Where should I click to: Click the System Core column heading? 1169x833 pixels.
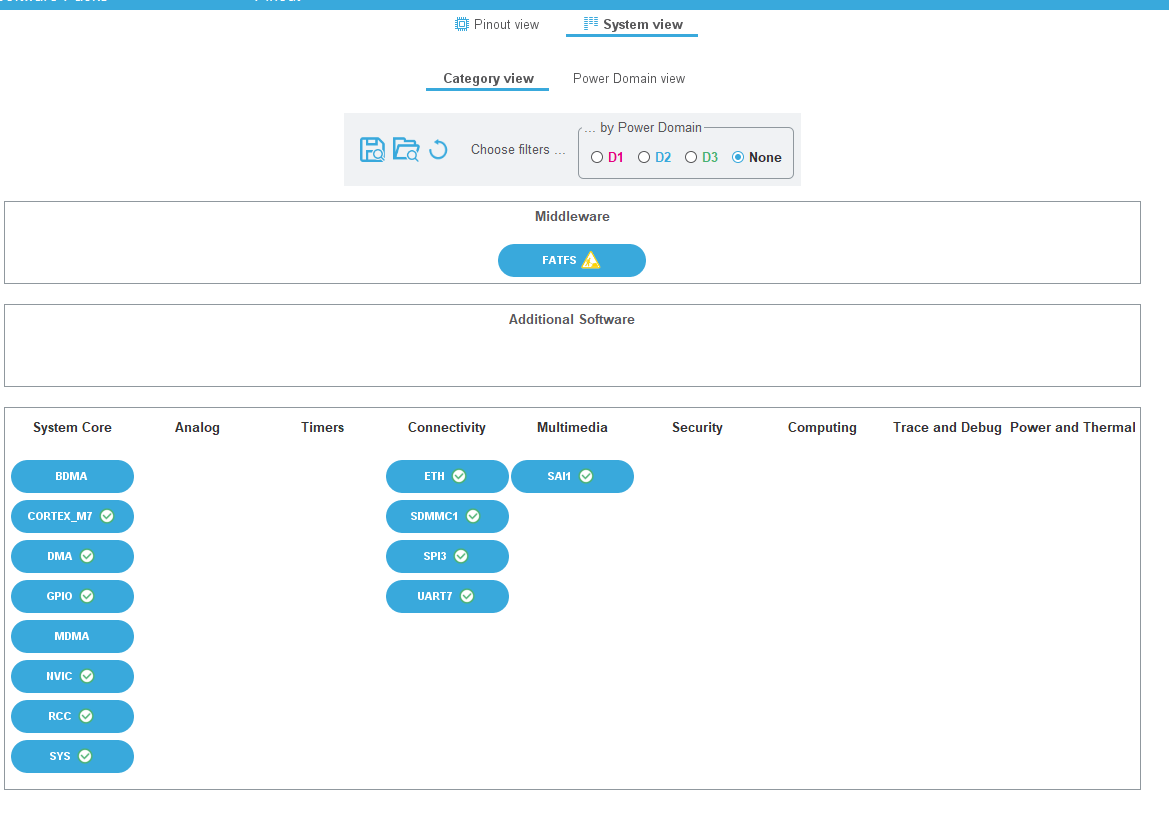72,427
